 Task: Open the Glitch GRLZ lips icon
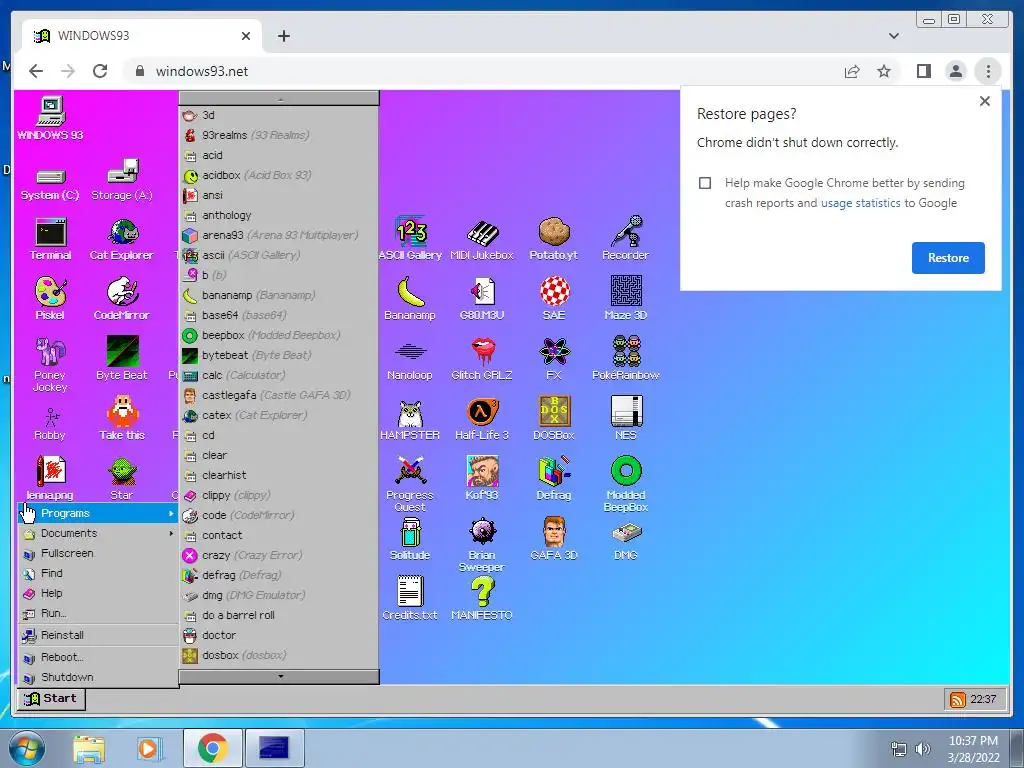click(482, 359)
